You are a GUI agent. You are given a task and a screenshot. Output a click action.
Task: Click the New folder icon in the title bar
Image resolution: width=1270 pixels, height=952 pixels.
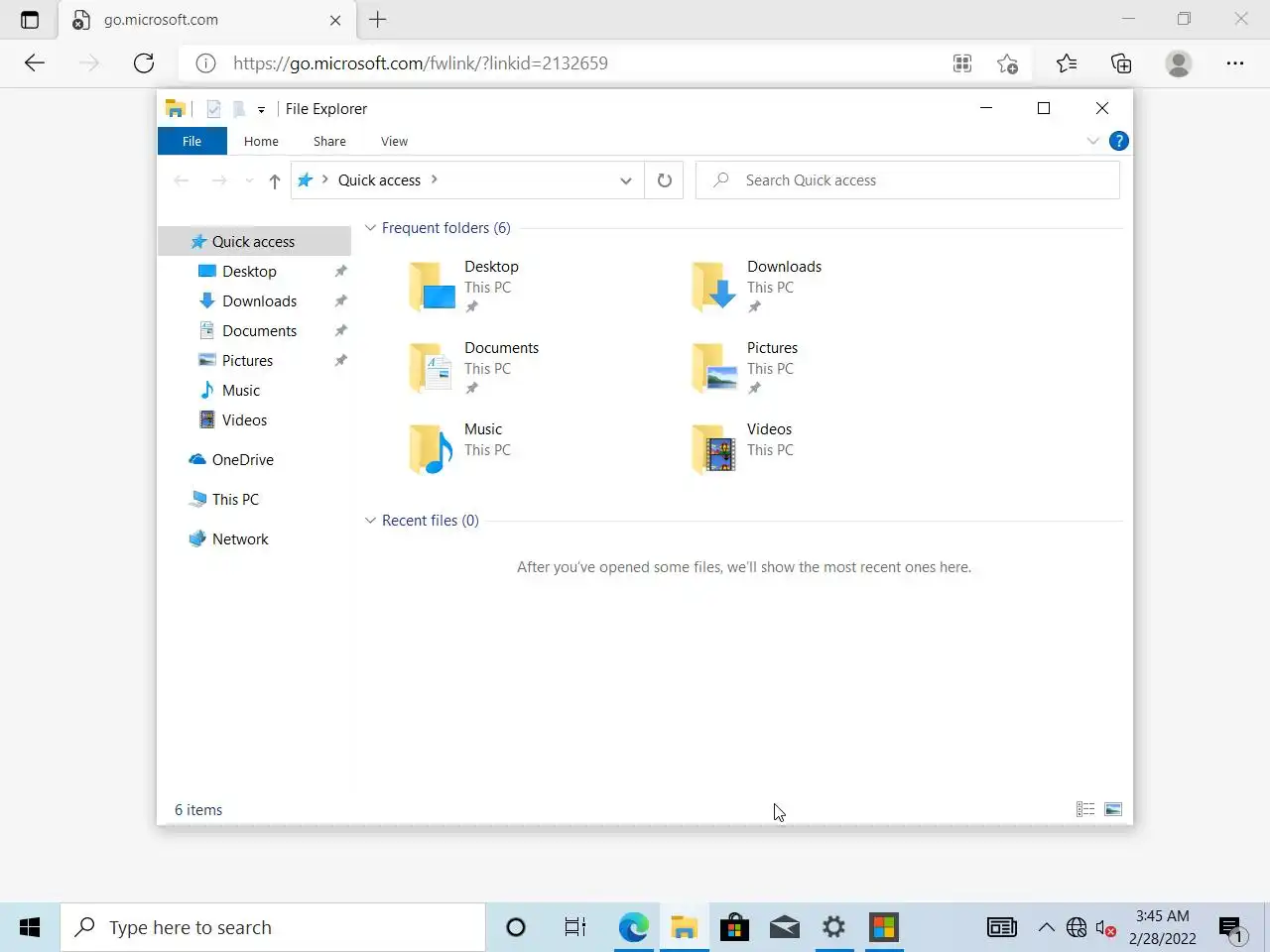pyautogui.click(x=239, y=109)
